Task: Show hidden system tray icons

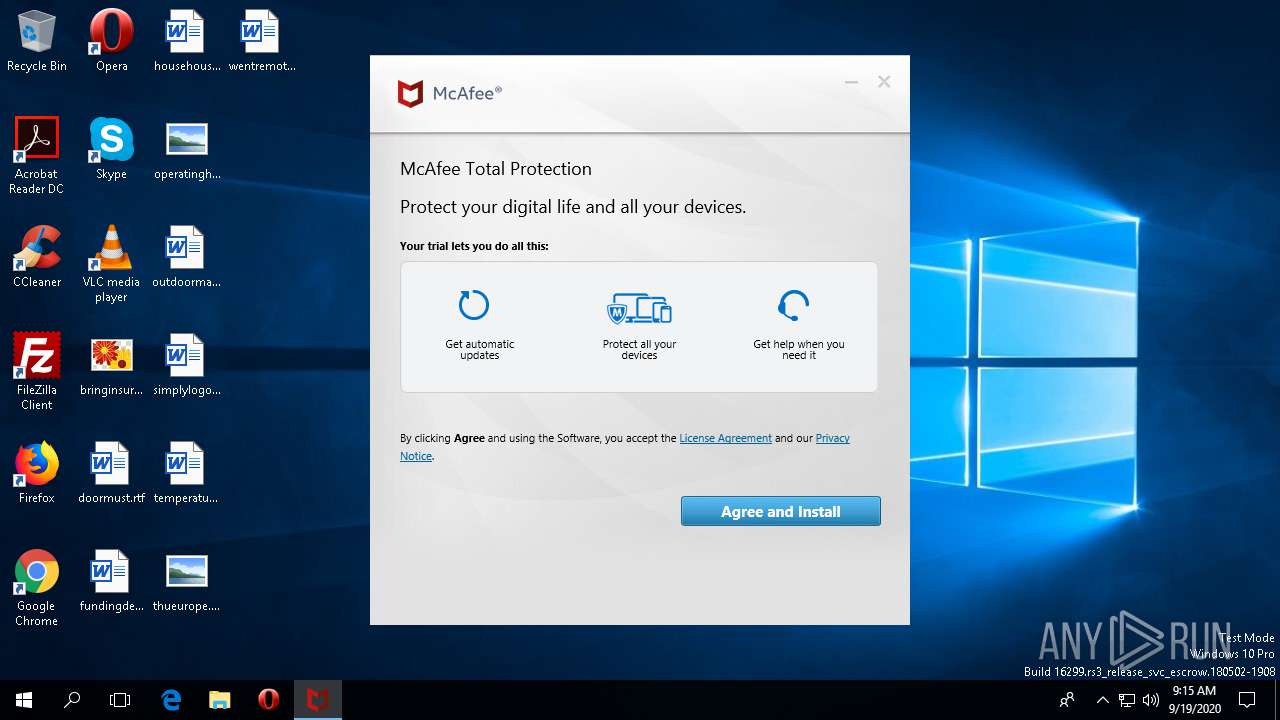Action: click(1102, 700)
